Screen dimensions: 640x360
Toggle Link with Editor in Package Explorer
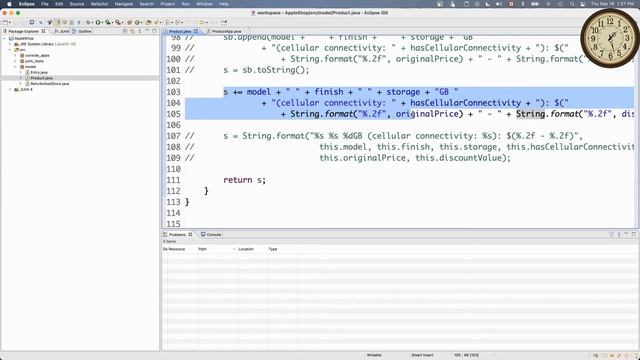[132, 31]
